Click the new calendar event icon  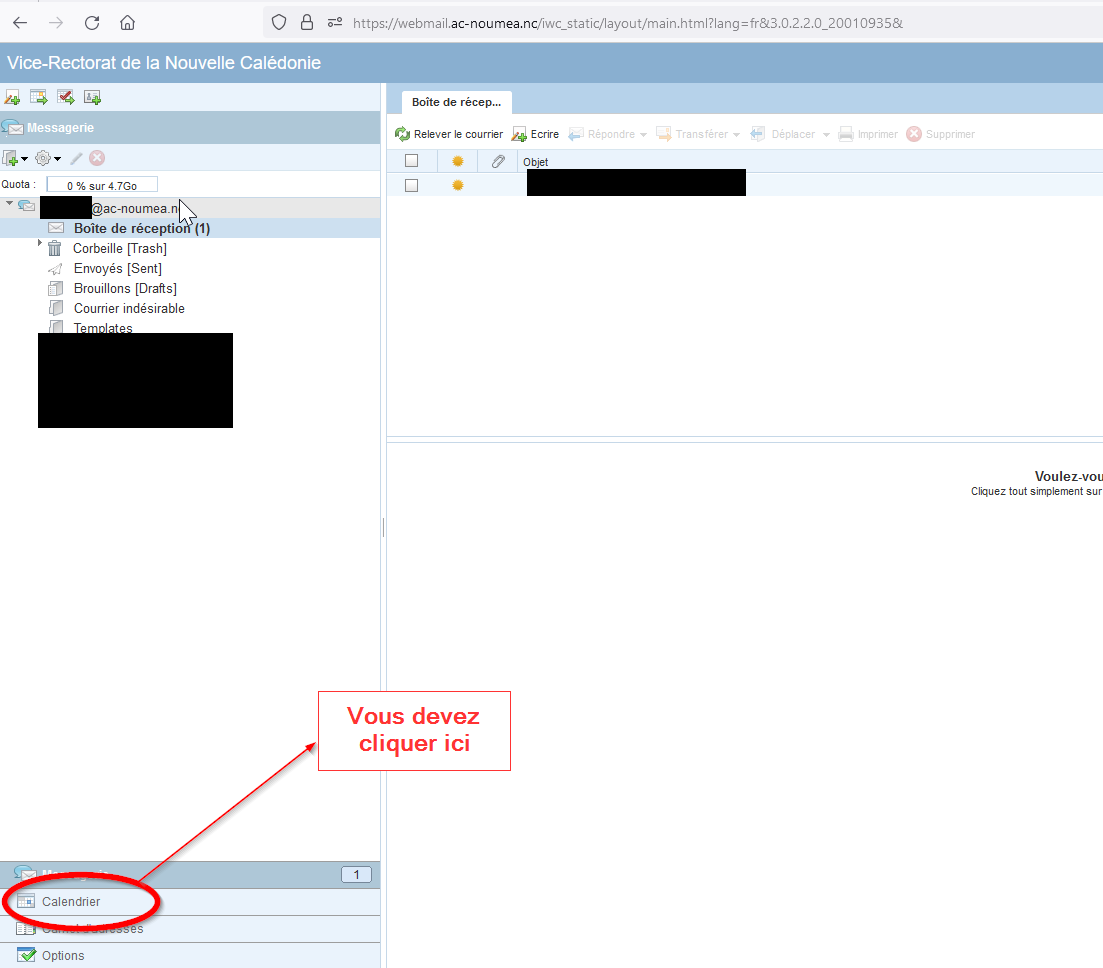pyautogui.click(x=39, y=97)
